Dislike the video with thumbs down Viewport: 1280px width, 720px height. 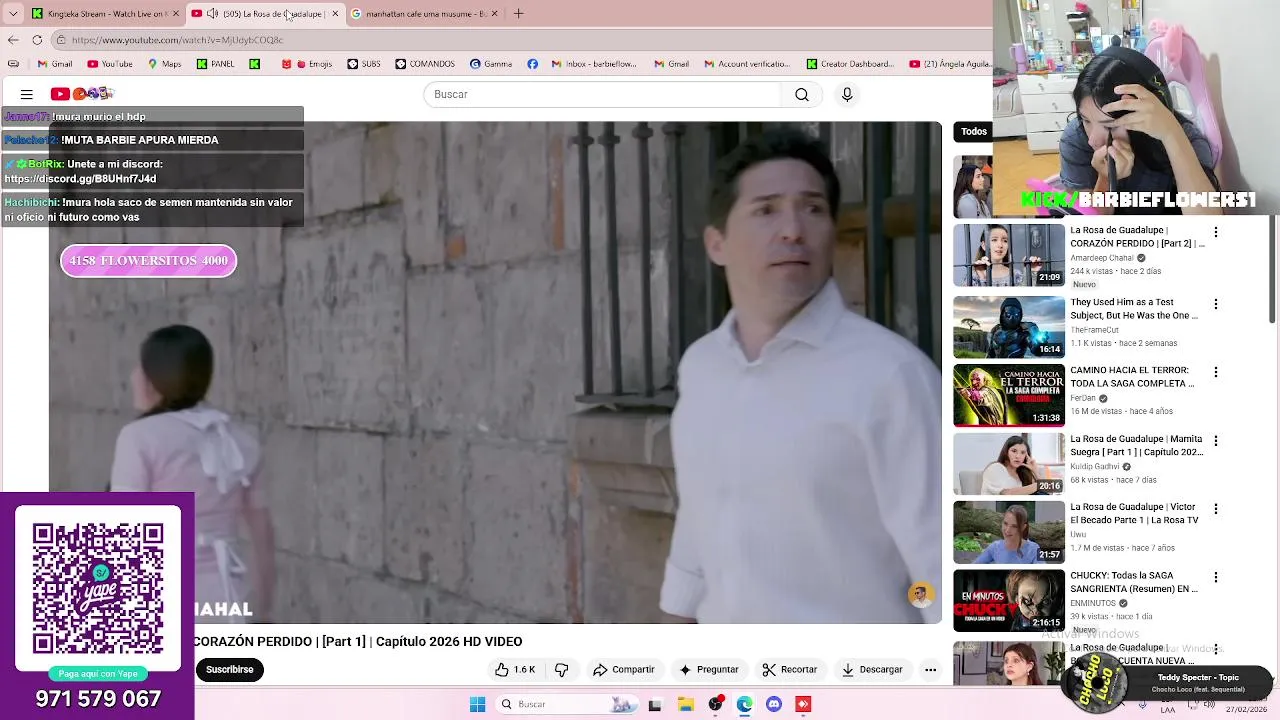point(562,670)
